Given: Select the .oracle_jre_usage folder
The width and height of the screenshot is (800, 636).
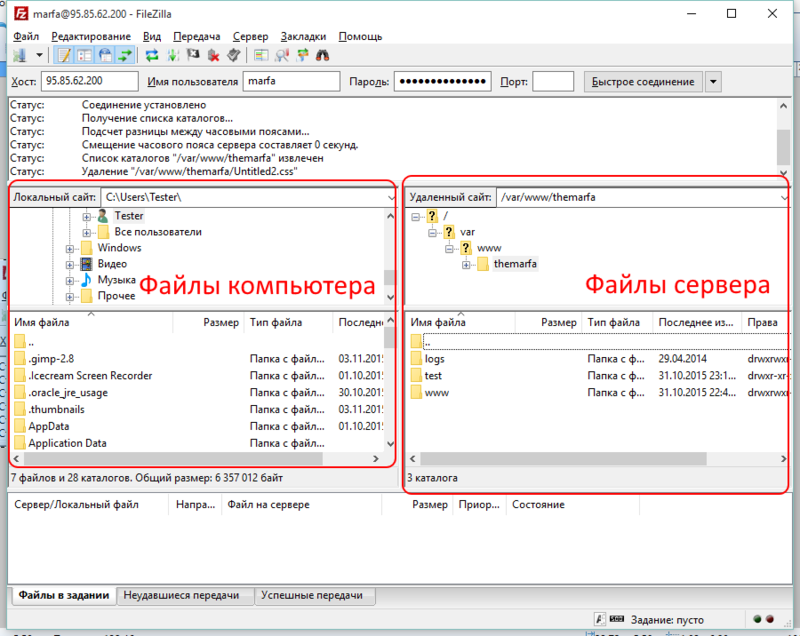Looking at the screenshot, I should click(68, 392).
